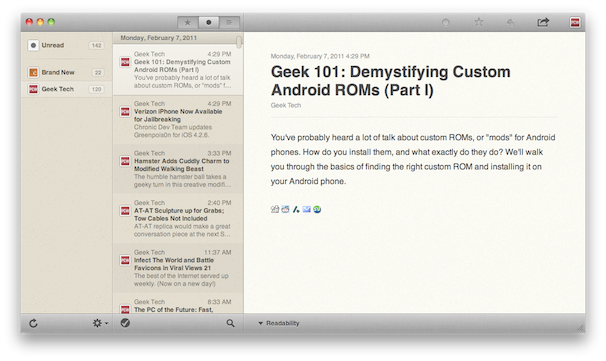
Task: Open AT-AT Sculpture up for Grabs article
Action: point(178,219)
